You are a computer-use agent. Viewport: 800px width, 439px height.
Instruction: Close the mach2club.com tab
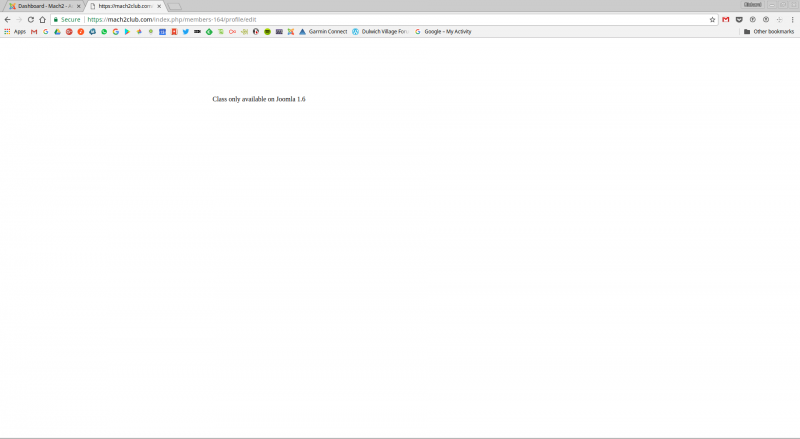click(159, 6)
